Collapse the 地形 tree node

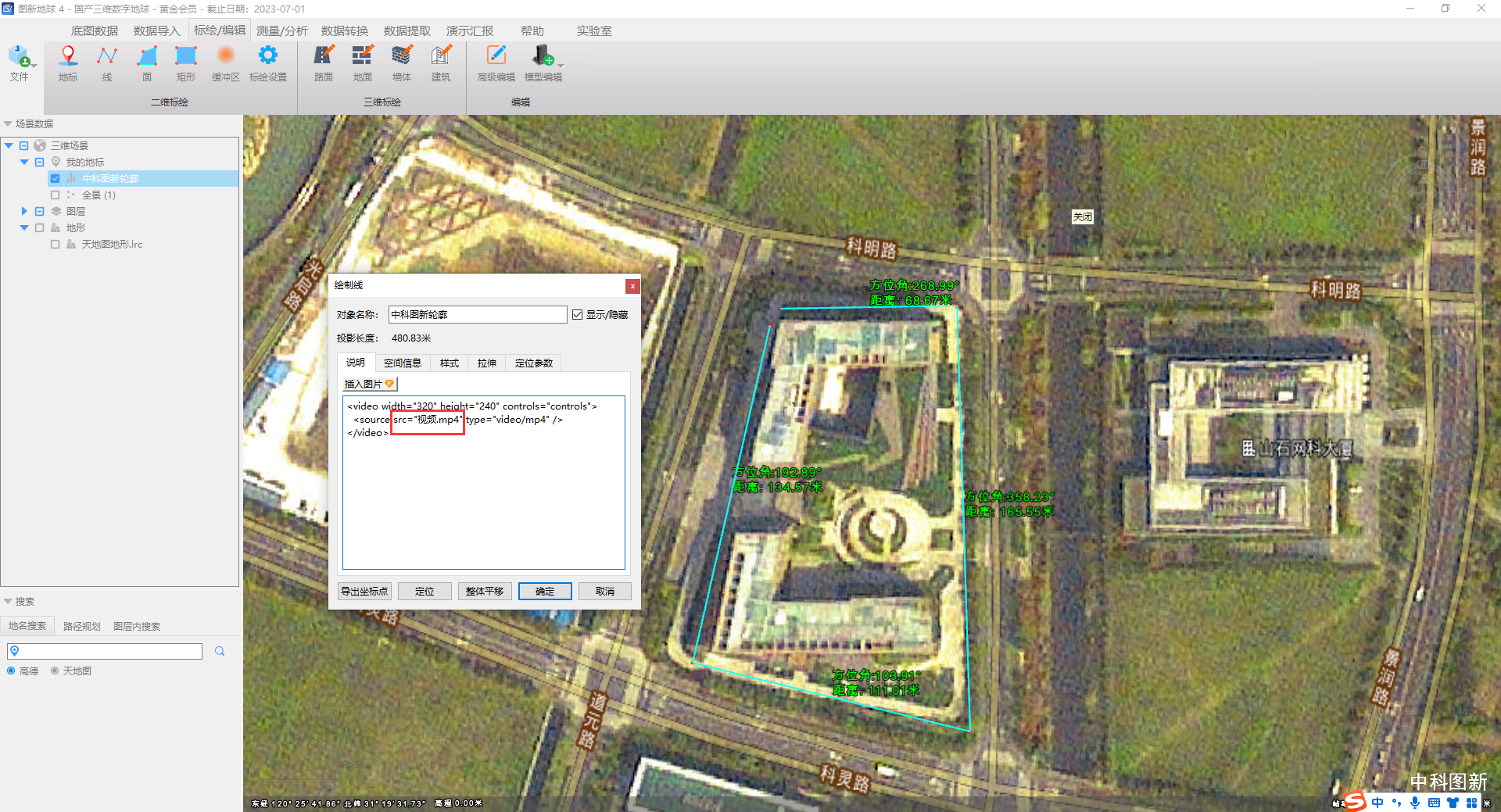(24, 227)
